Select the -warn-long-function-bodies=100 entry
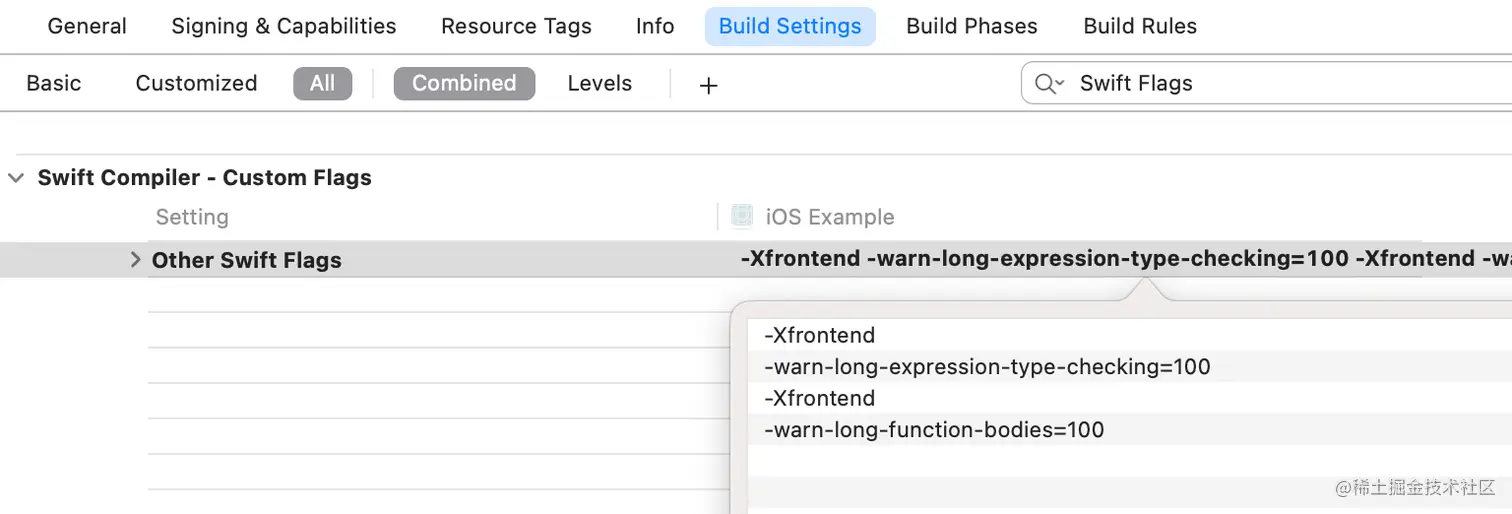This screenshot has height=514, width=1512. pos(934,430)
